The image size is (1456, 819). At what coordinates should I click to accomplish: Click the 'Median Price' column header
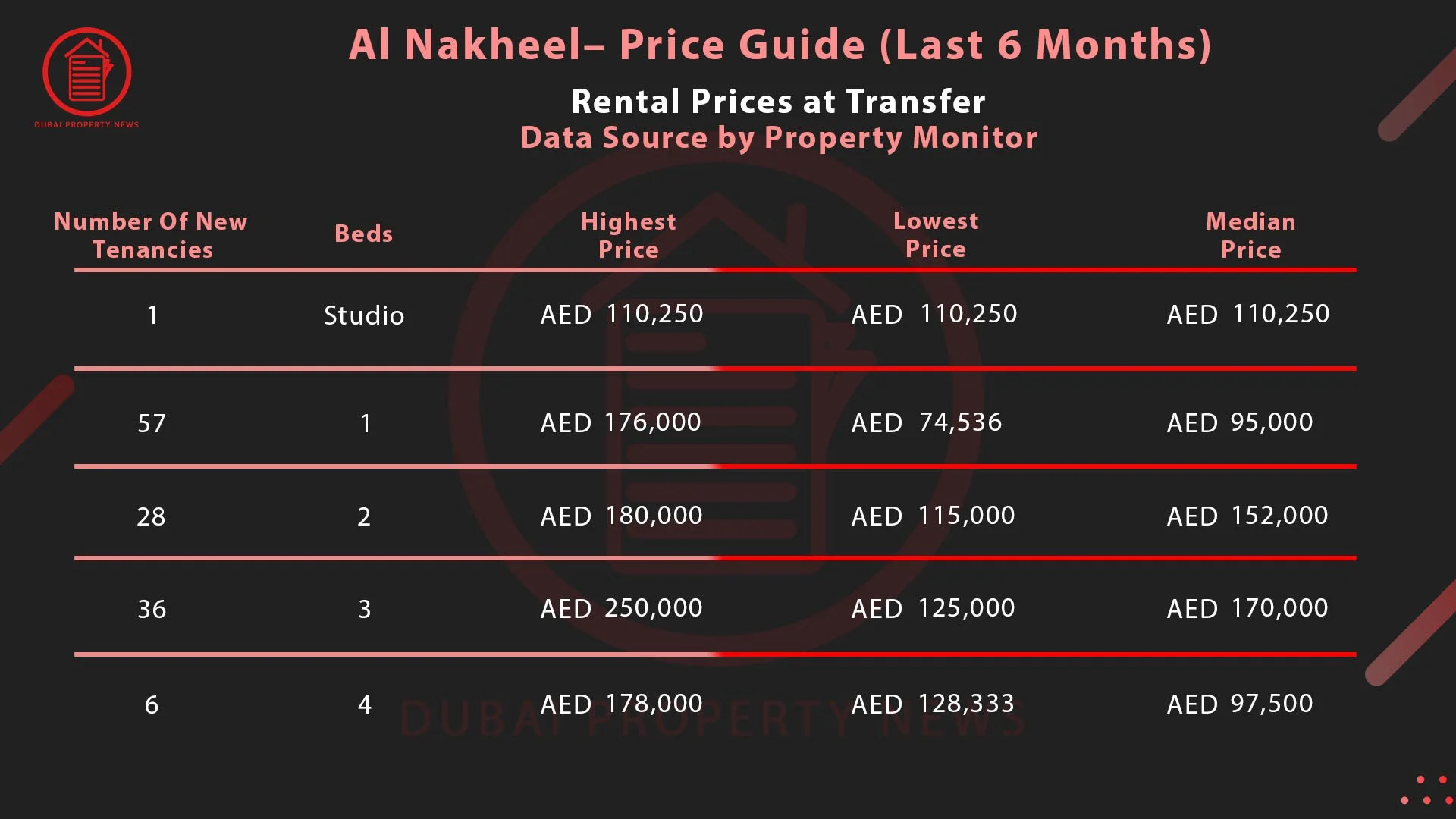tap(1251, 235)
